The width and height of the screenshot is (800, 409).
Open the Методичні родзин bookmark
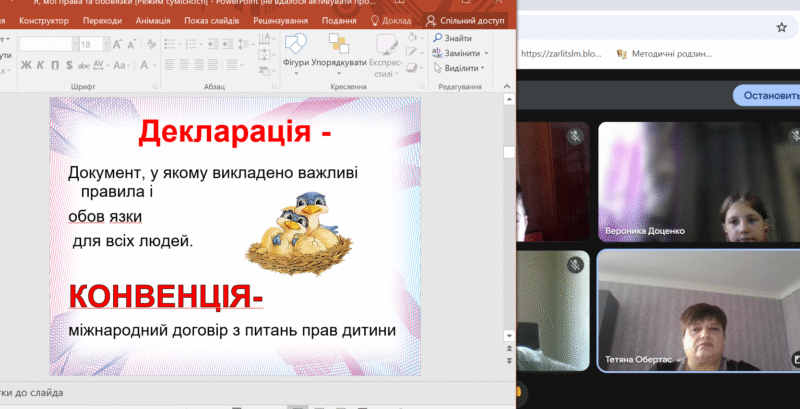tap(664, 54)
